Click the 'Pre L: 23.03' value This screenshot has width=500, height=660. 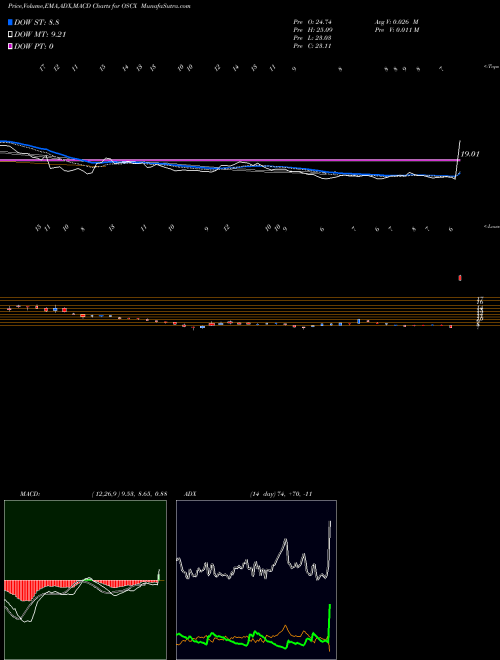point(314,38)
